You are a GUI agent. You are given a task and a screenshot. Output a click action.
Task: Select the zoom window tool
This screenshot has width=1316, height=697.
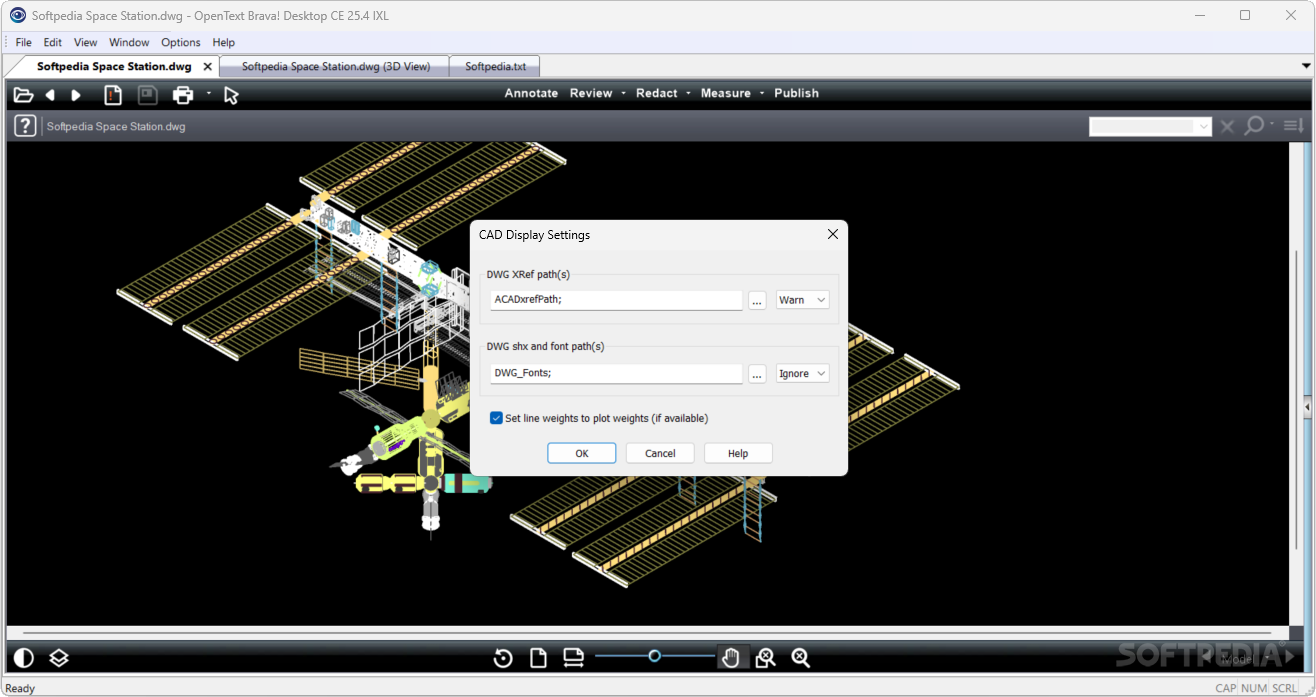[x=765, y=657]
